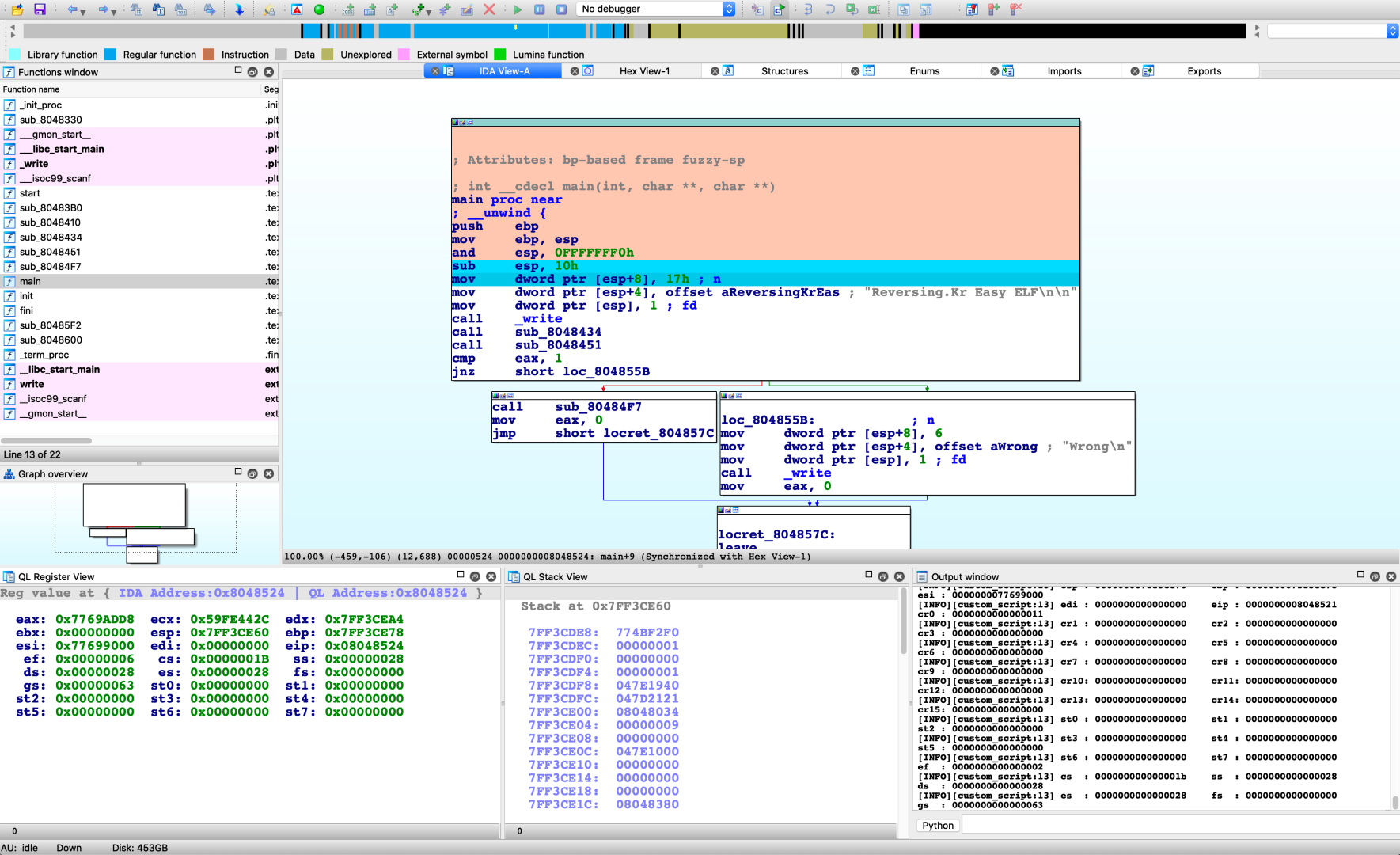The height and width of the screenshot is (855, 1400).
Task: Click the add breakpoint icon with green plus
Action: pyautogui.click(x=993, y=9)
